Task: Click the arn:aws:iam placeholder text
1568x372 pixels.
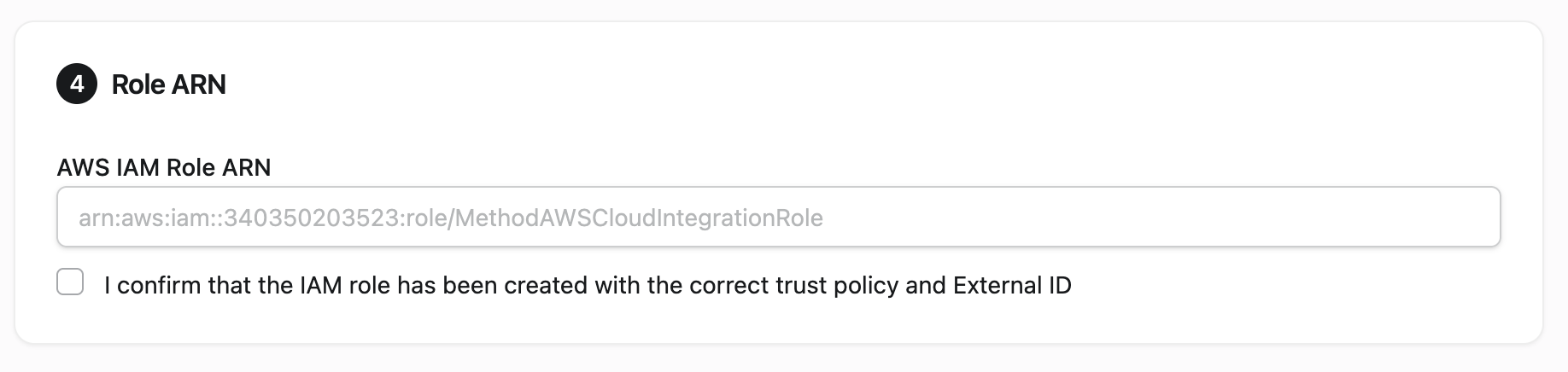Action: click(148, 218)
